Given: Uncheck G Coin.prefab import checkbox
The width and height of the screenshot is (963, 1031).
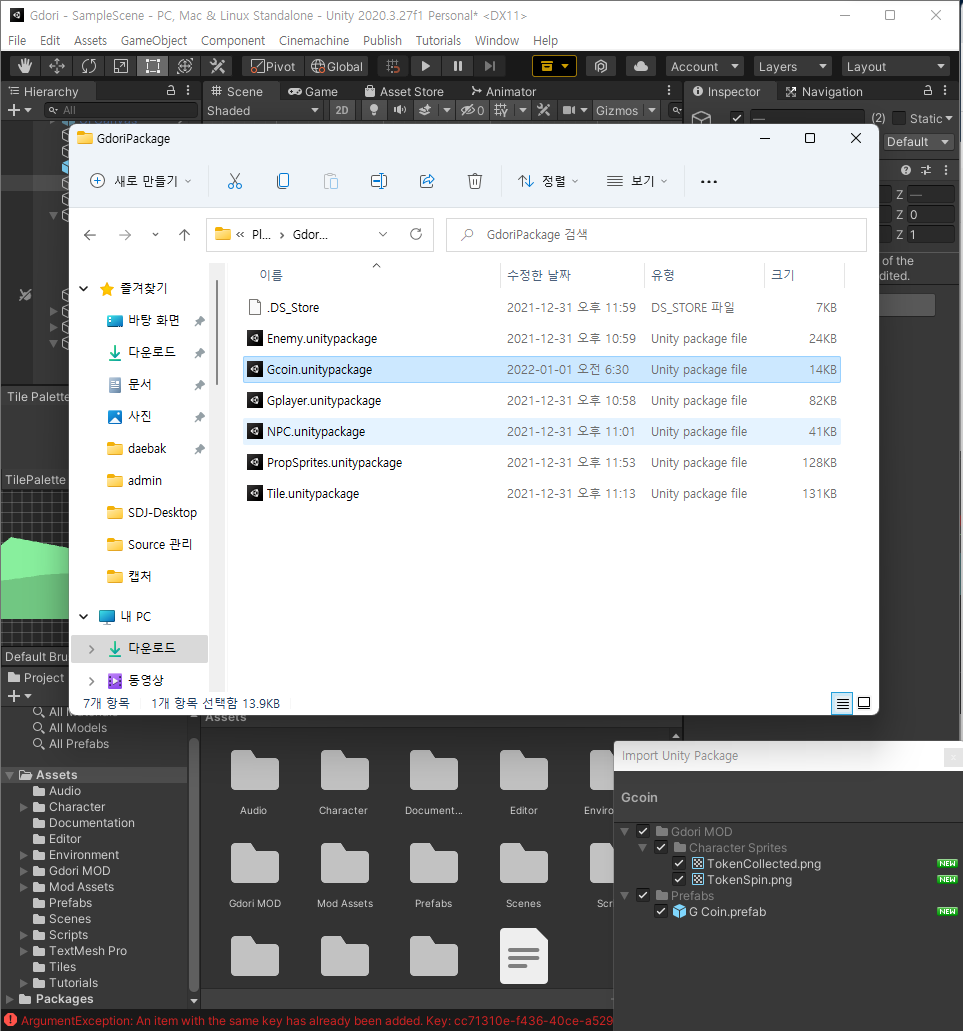Looking at the screenshot, I should 661,911.
